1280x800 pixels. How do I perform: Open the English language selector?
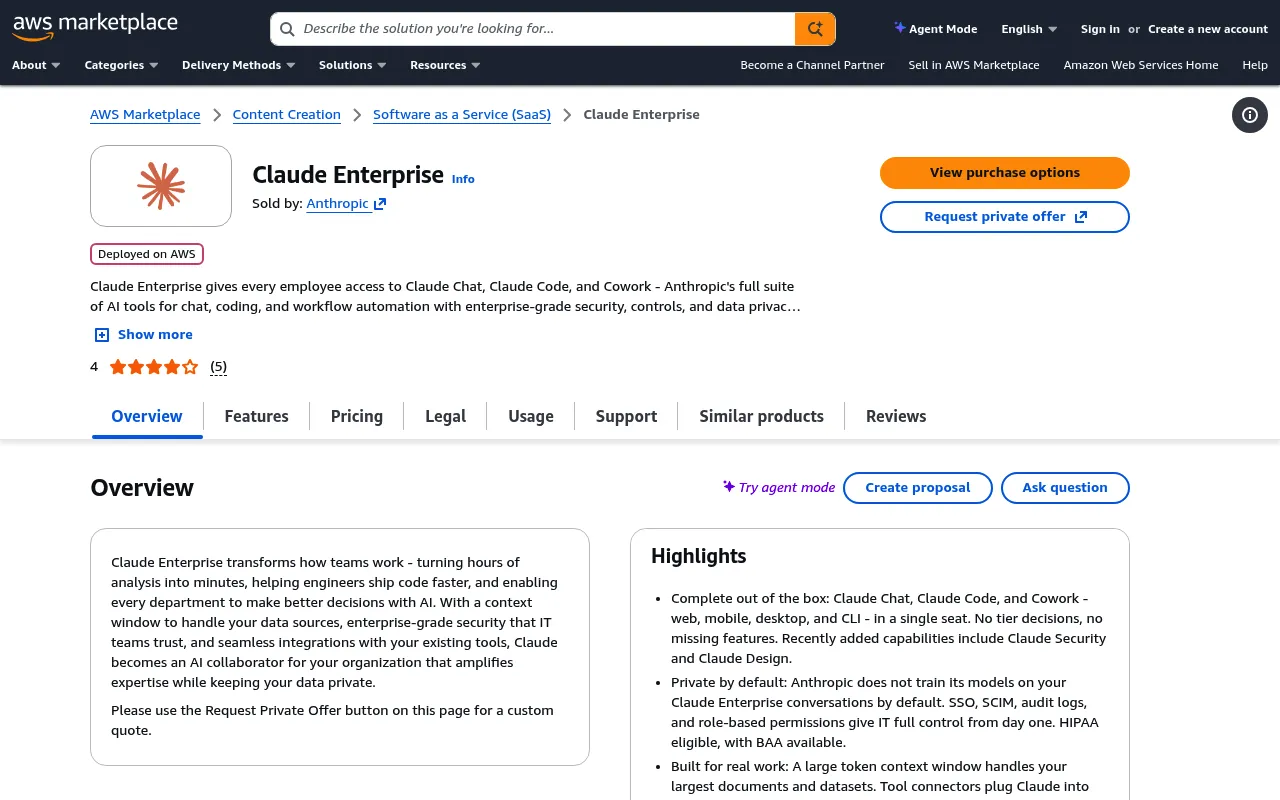(x=1029, y=29)
